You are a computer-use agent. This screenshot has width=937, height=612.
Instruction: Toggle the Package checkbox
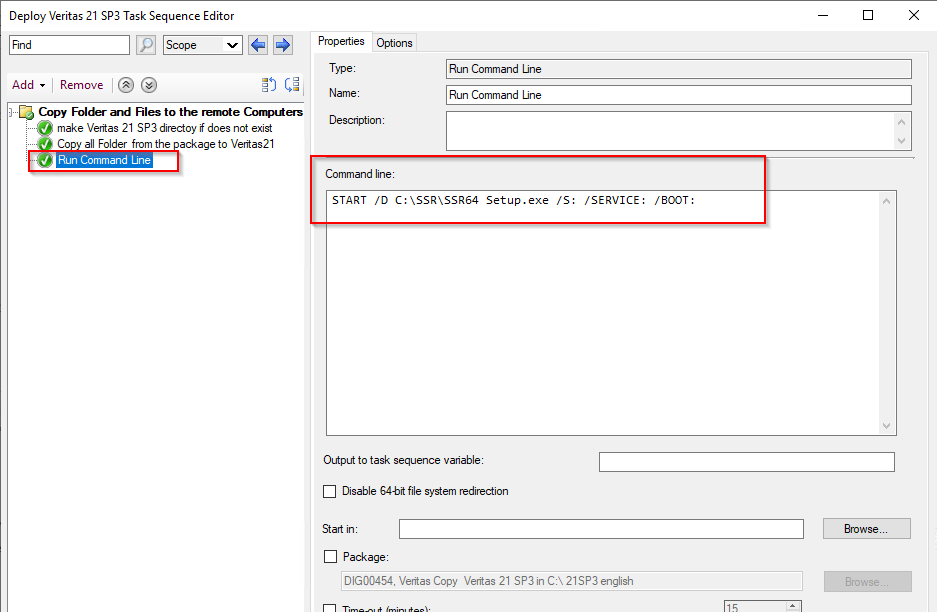(330, 556)
